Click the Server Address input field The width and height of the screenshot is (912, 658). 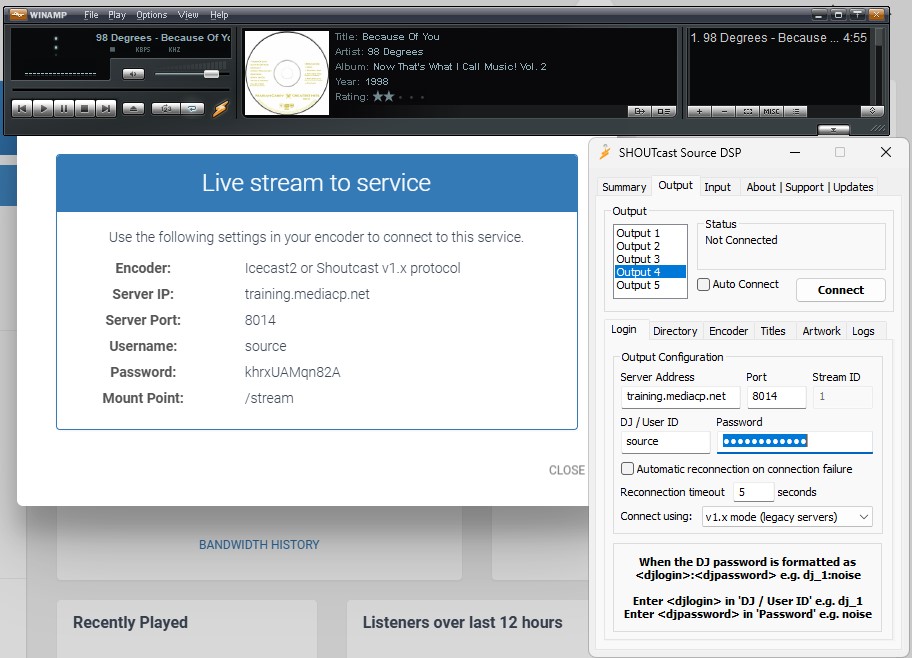(x=680, y=397)
